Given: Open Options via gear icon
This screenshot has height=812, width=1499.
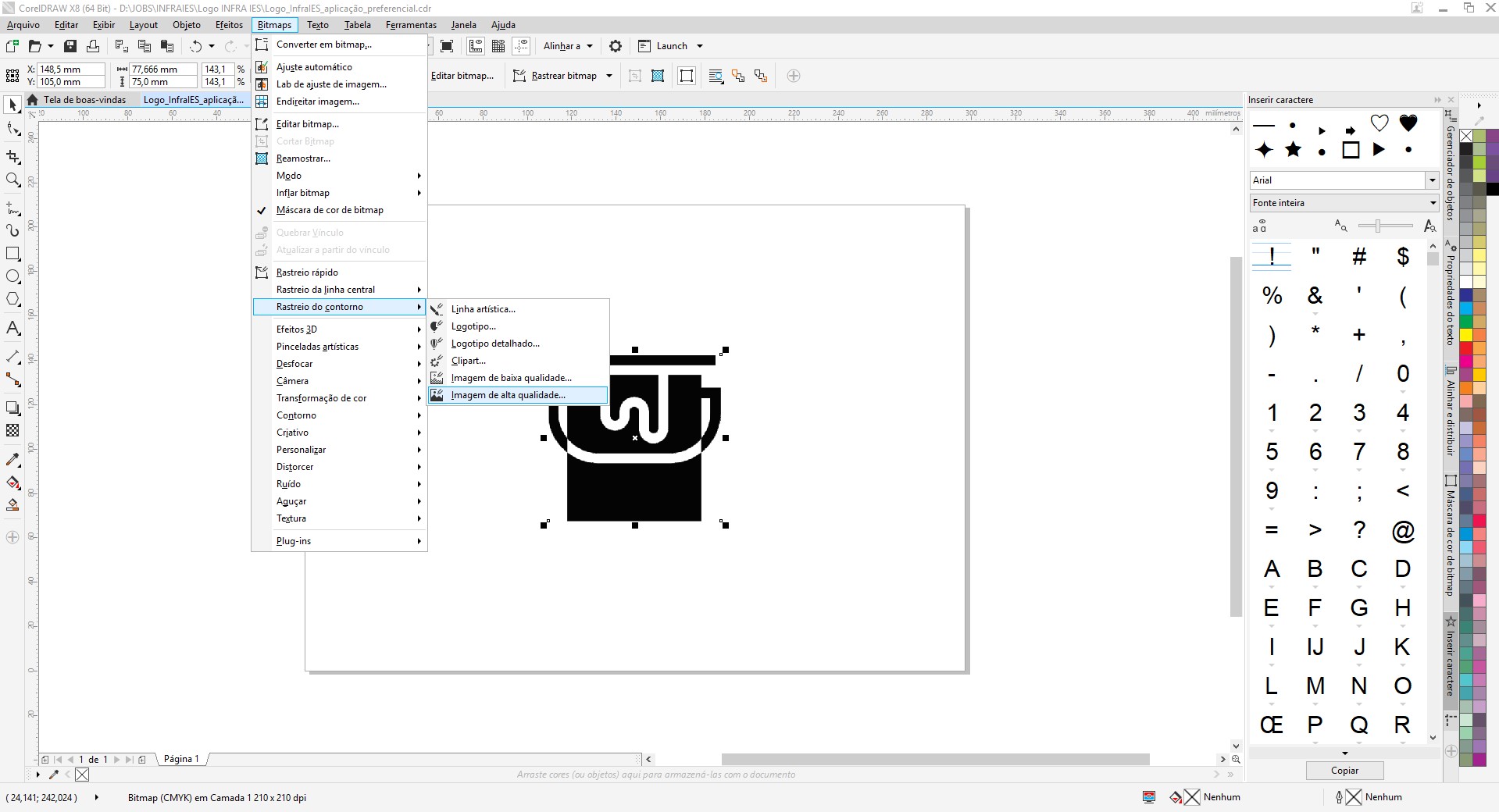Looking at the screenshot, I should (616, 46).
